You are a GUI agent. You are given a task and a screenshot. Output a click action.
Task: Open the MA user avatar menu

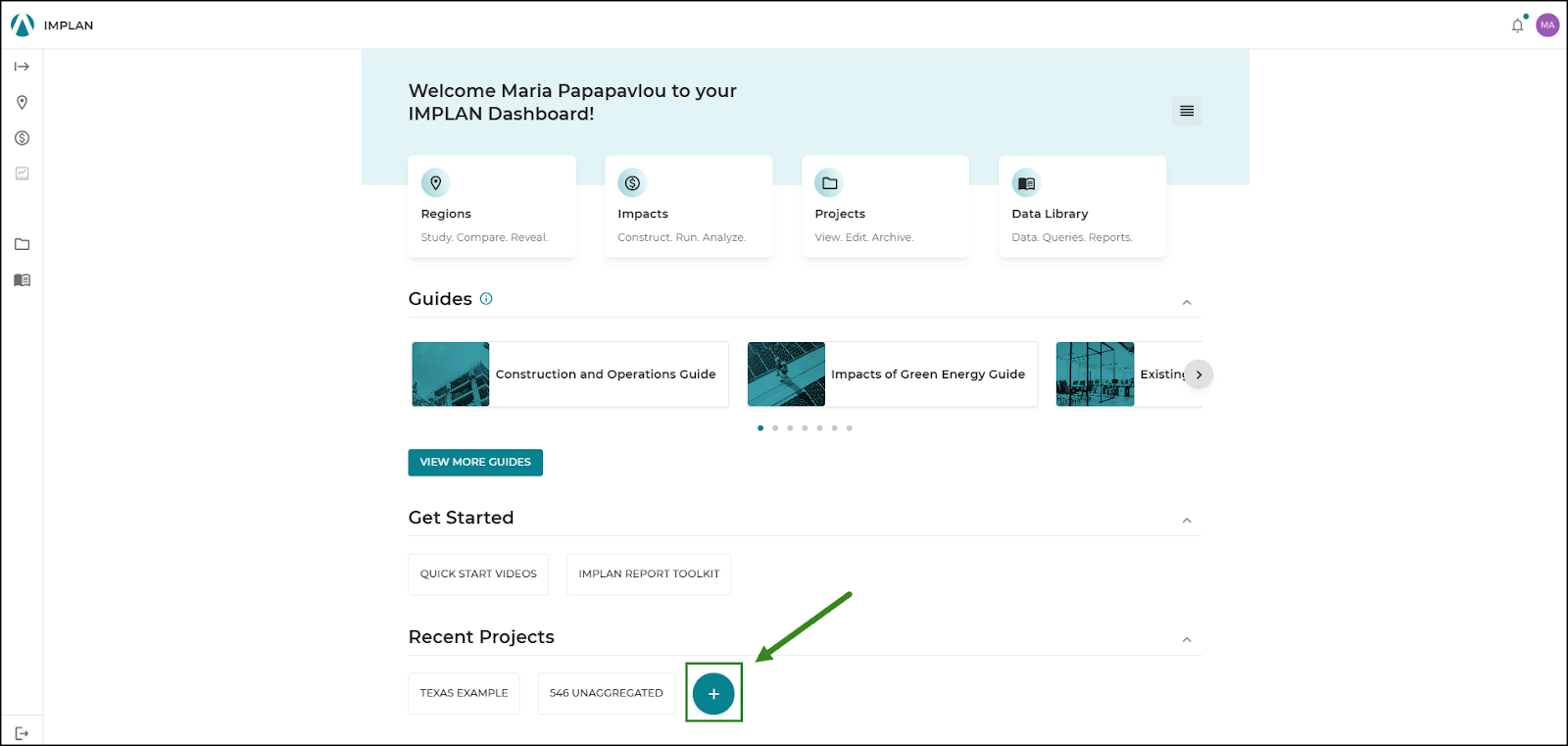[x=1547, y=25]
